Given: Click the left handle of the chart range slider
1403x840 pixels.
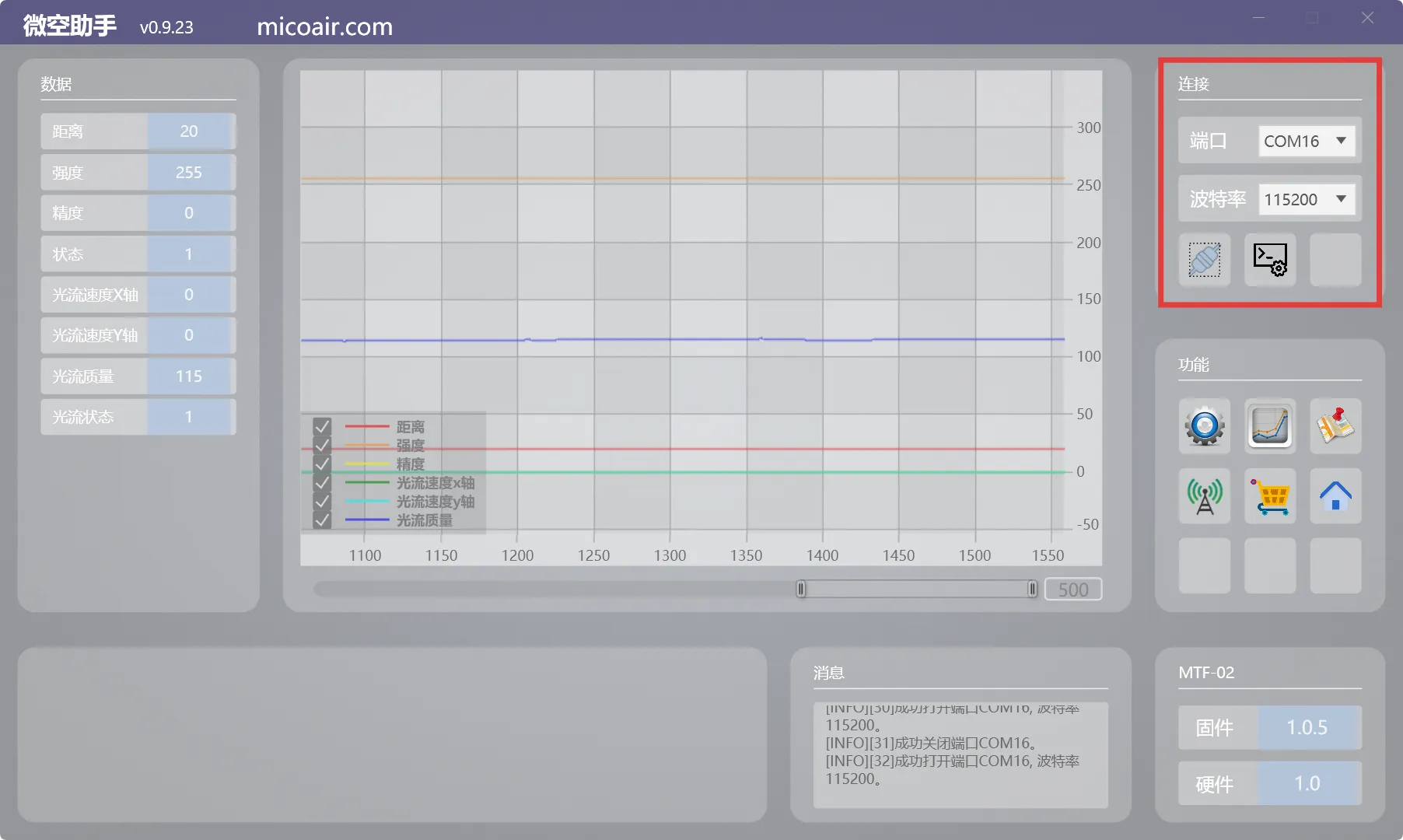Looking at the screenshot, I should click(x=801, y=590).
